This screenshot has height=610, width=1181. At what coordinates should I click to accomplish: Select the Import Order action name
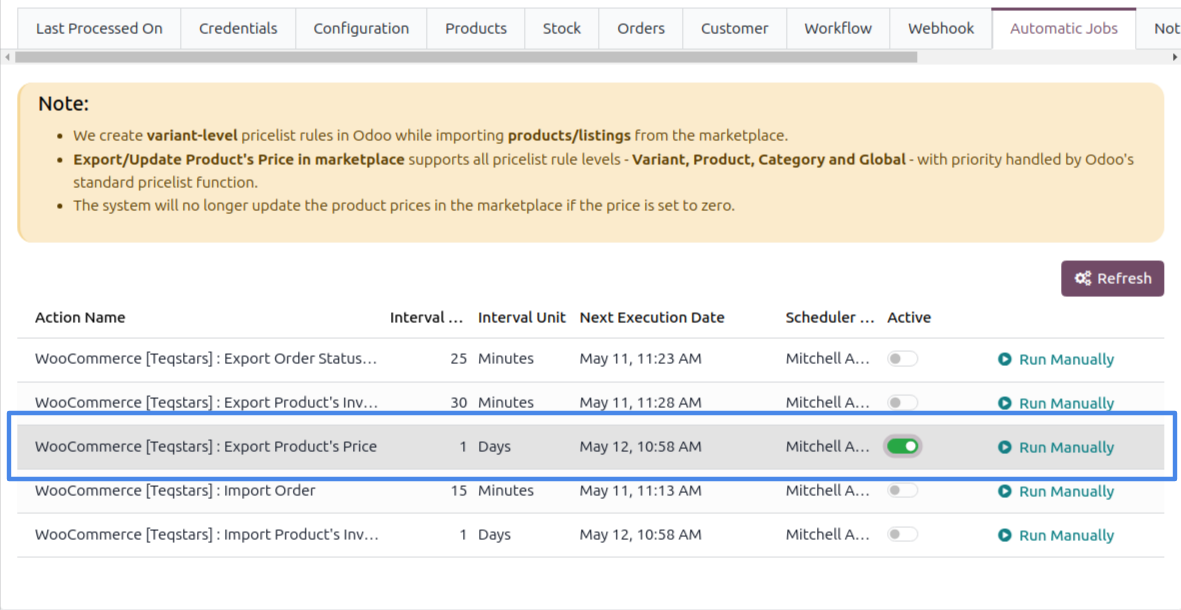pyautogui.click(x=175, y=490)
